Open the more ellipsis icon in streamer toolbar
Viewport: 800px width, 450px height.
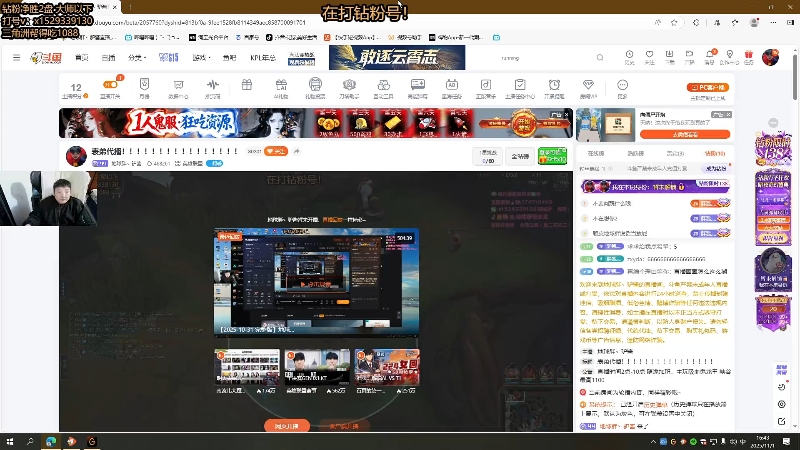(x=622, y=85)
